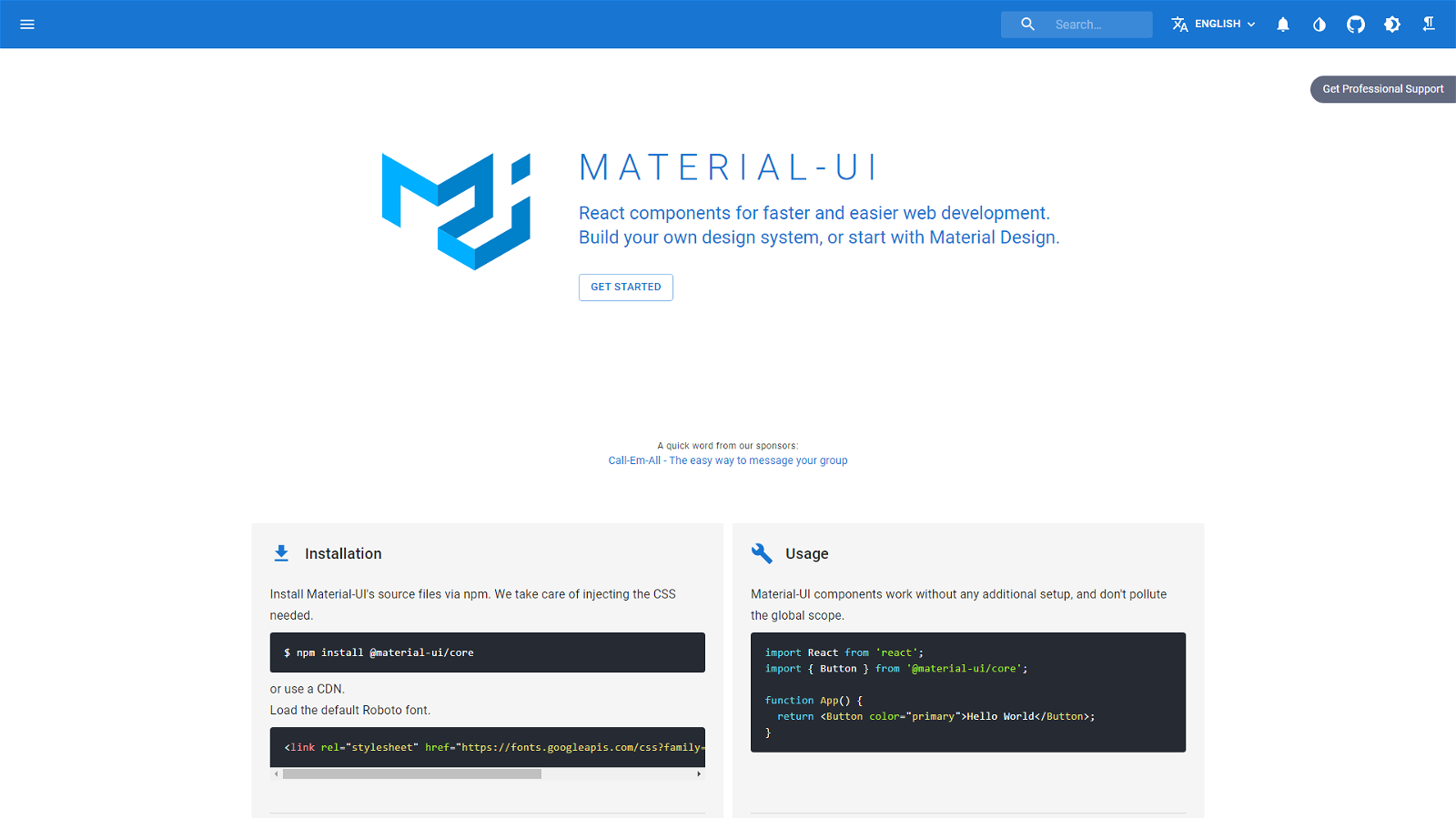This screenshot has width=1456, height=819.
Task: Click 'A quick word from our sponsors' text
Action: (x=728, y=446)
